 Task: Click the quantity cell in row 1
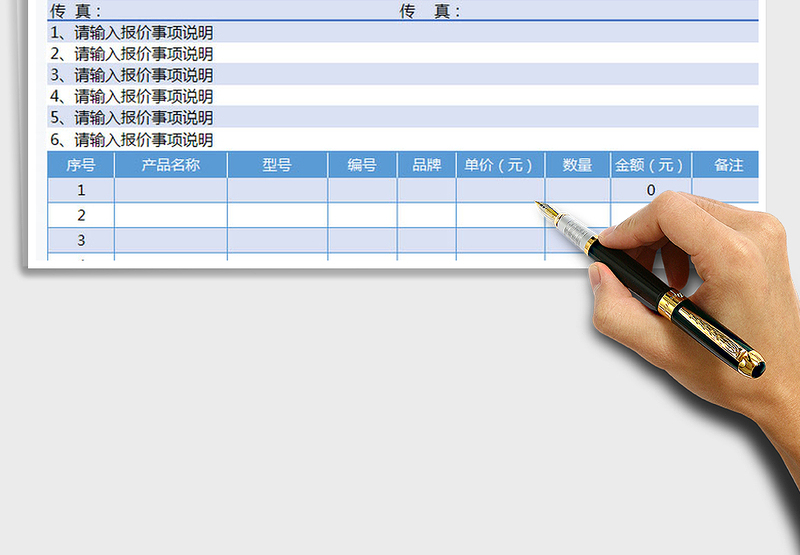tap(578, 190)
